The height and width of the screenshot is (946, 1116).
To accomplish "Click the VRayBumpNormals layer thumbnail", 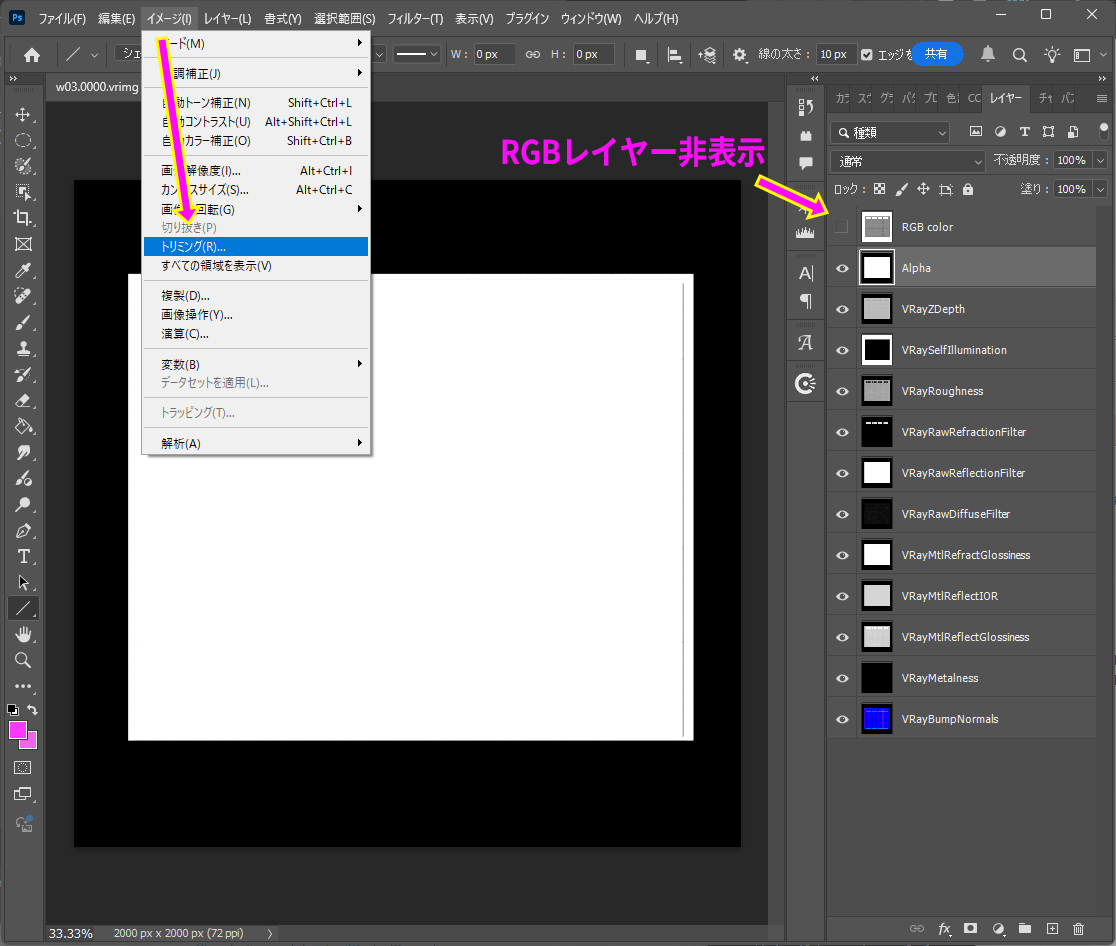I will pyautogui.click(x=876, y=718).
